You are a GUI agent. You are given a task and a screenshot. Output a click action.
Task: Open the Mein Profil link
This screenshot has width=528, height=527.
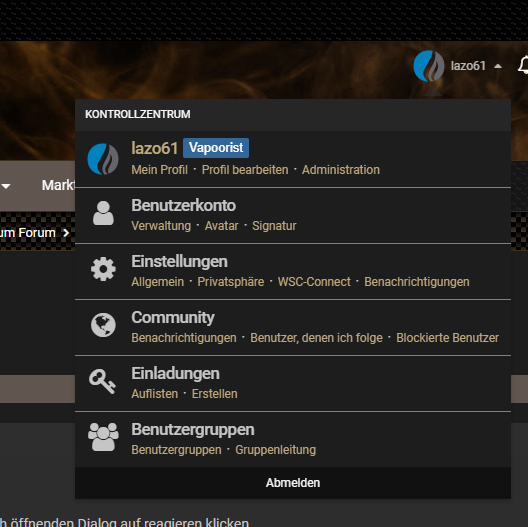[x=159, y=170]
